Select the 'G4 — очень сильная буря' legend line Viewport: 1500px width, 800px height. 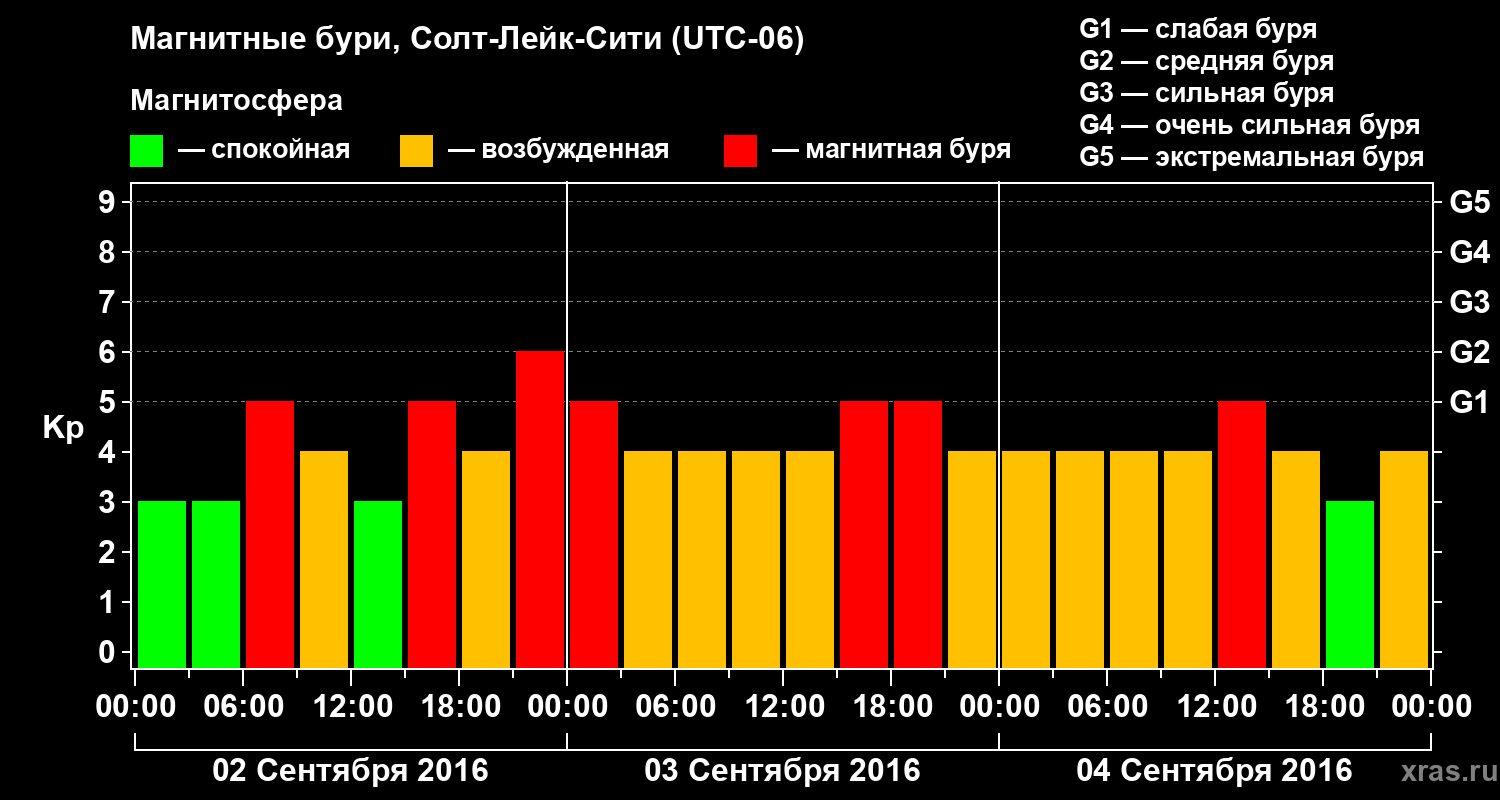(1249, 125)
